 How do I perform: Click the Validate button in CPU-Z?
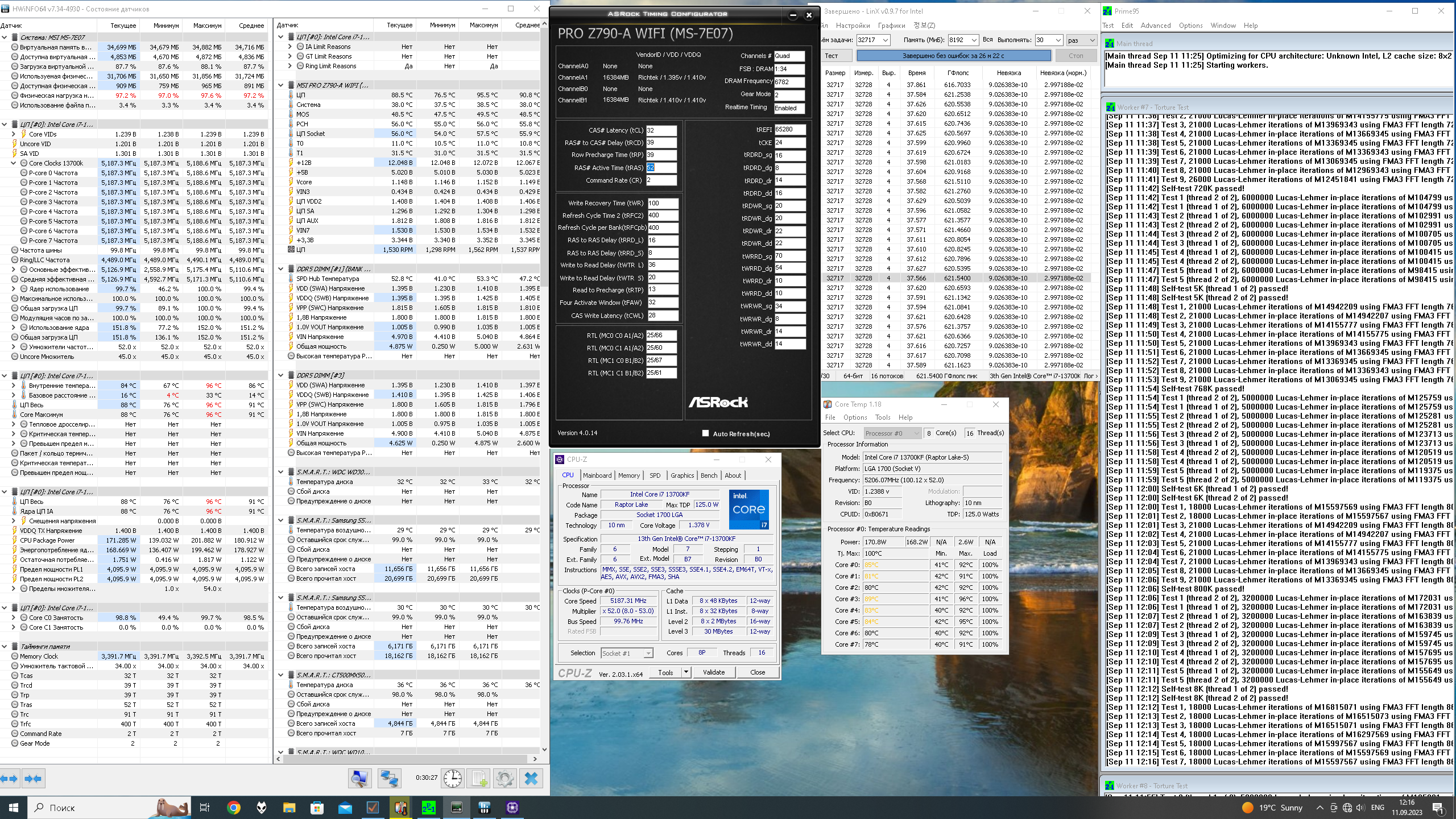713,672
